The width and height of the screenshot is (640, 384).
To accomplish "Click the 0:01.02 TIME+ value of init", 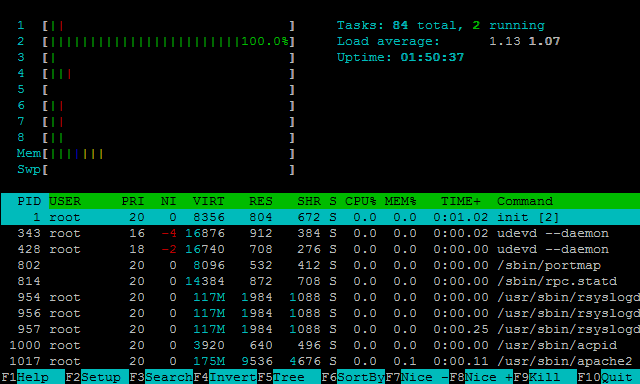I will [461, 218].
